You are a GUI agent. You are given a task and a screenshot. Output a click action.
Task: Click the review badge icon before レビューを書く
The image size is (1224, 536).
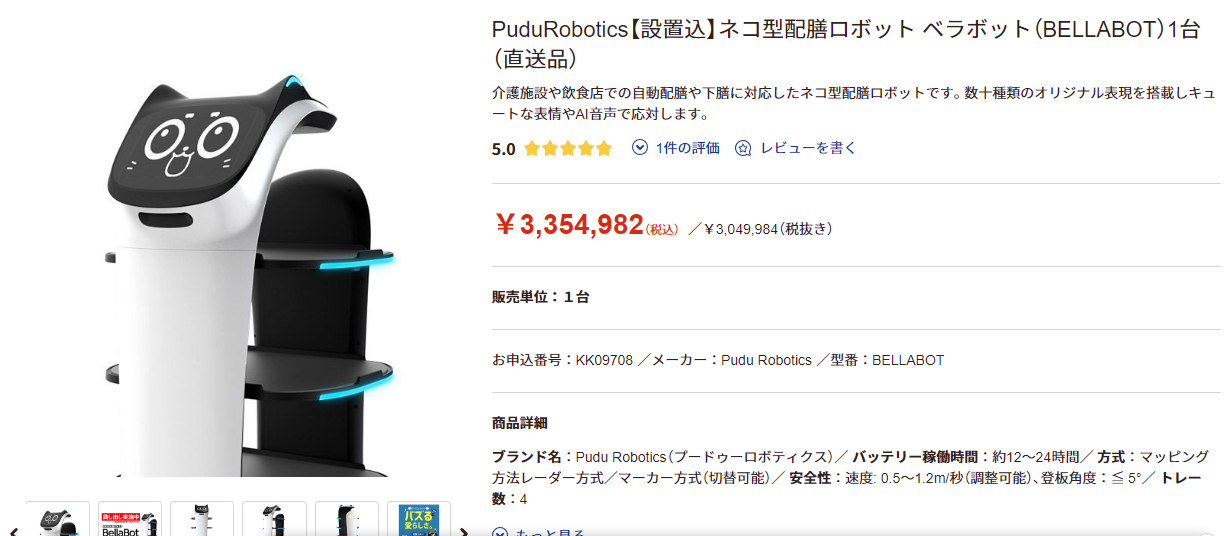(743, 148)
